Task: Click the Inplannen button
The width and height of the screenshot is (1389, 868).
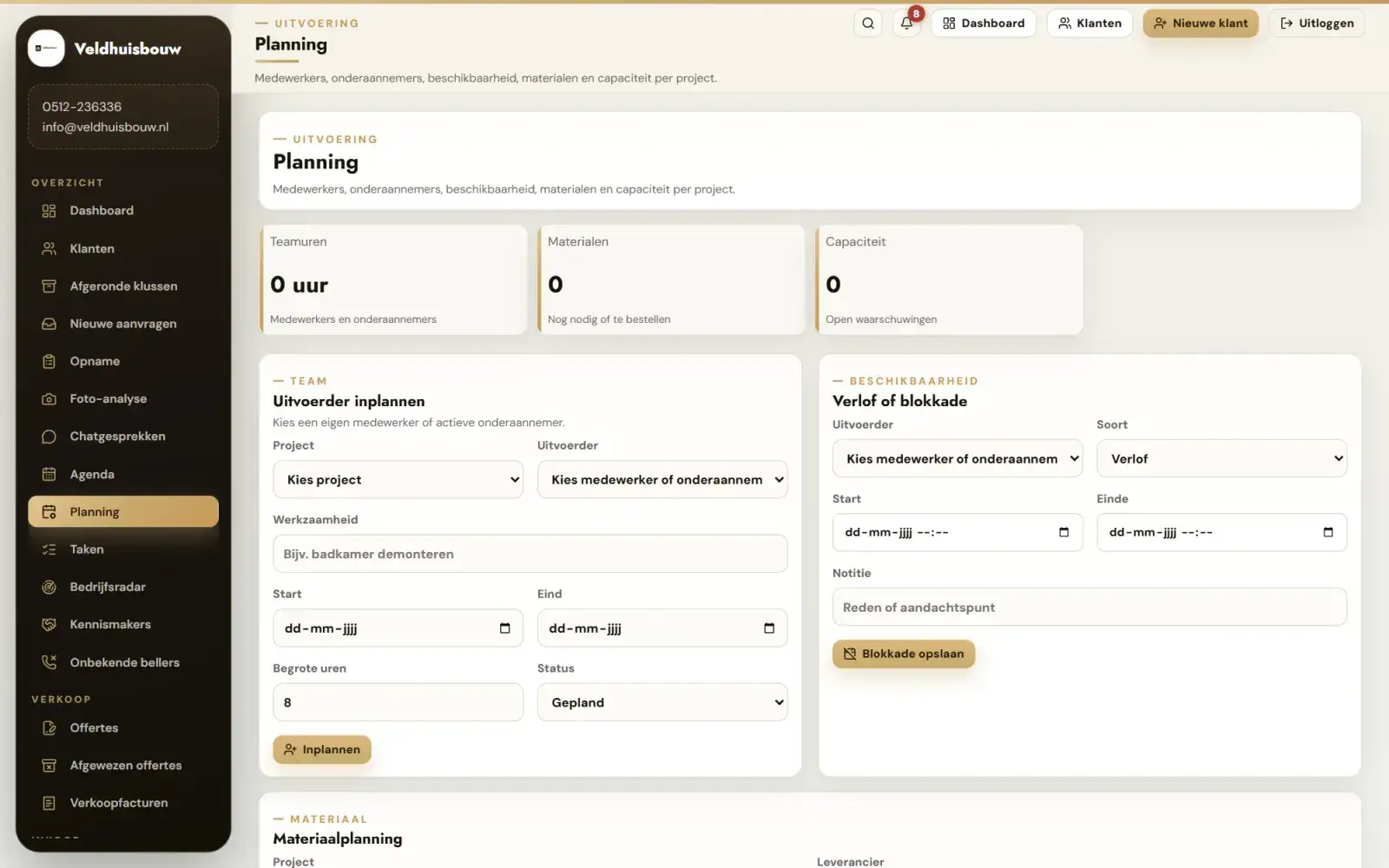Action: pyautogui.click(x=322, y=750)
